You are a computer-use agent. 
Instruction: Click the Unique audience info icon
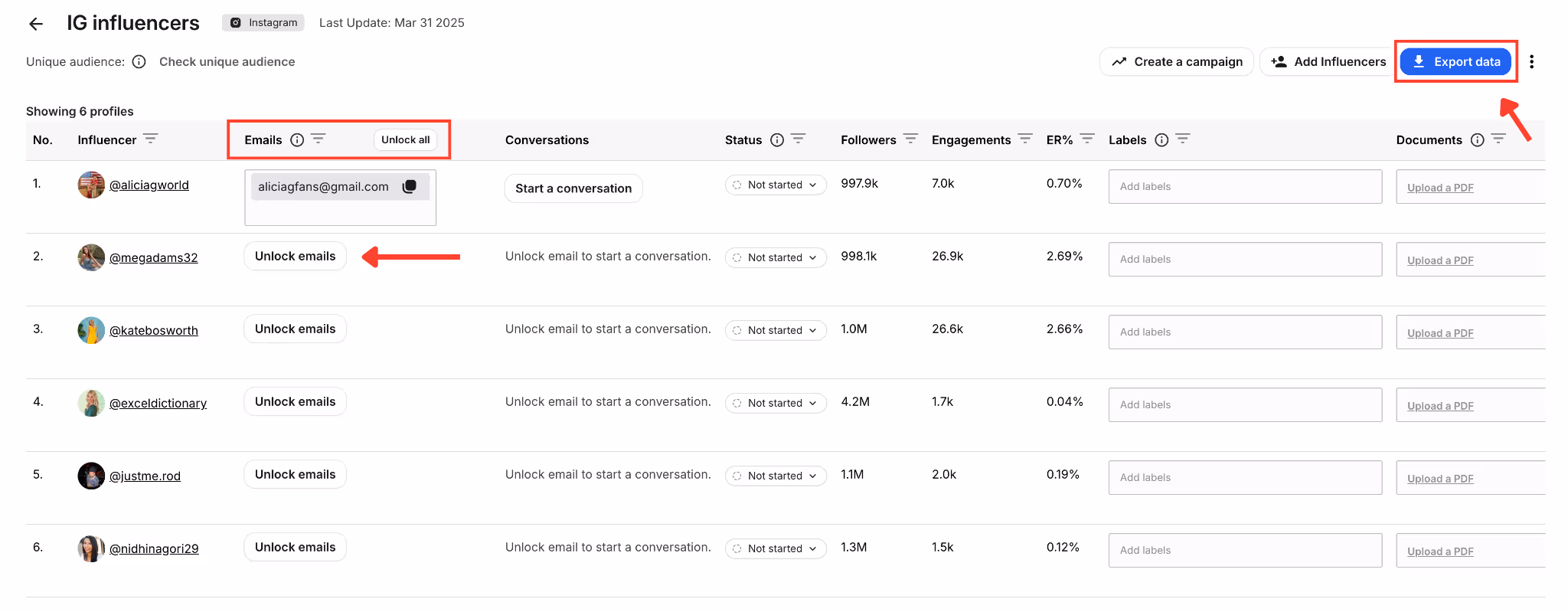139,62
